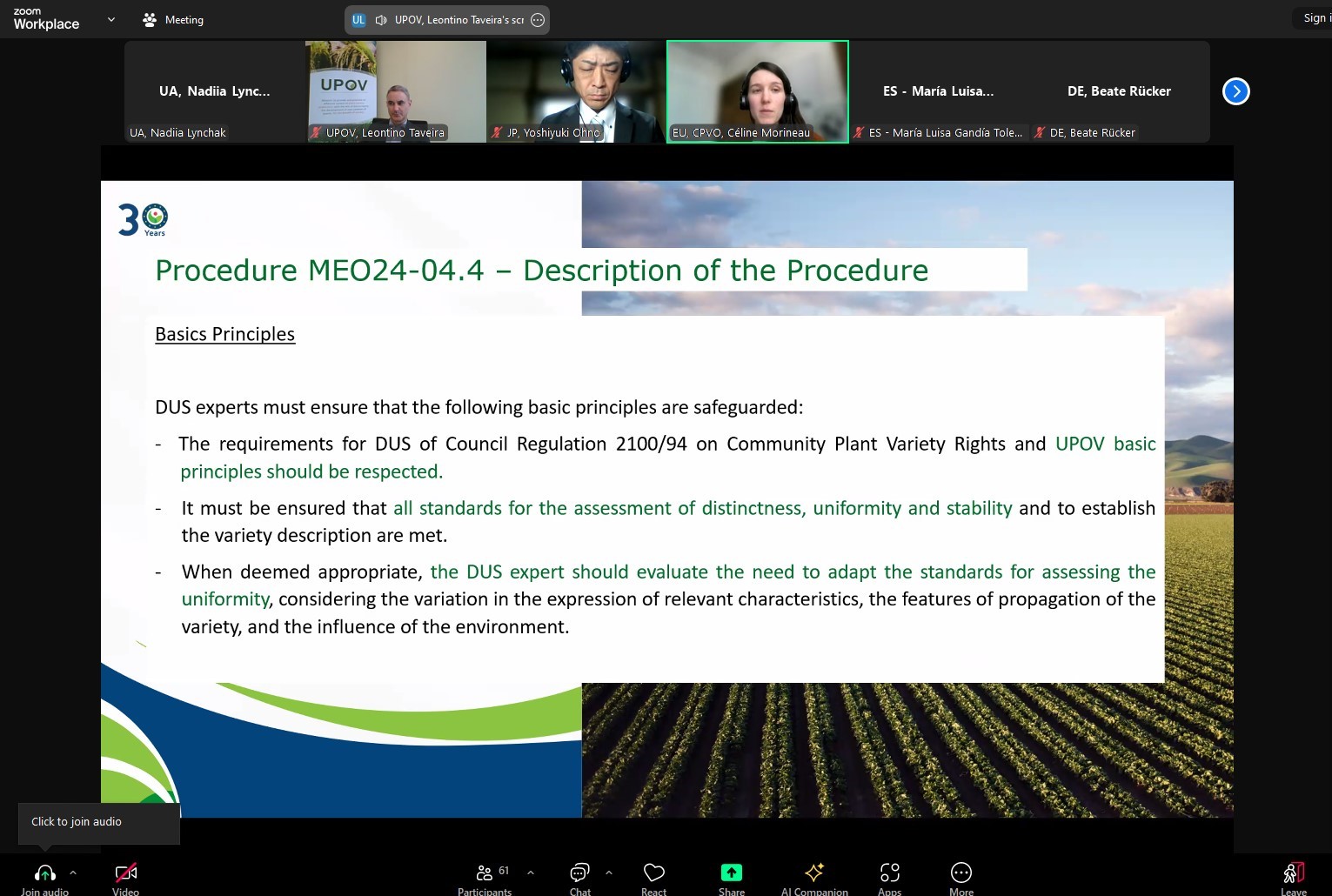Join audio with the headphone button

tap(45, 877)
